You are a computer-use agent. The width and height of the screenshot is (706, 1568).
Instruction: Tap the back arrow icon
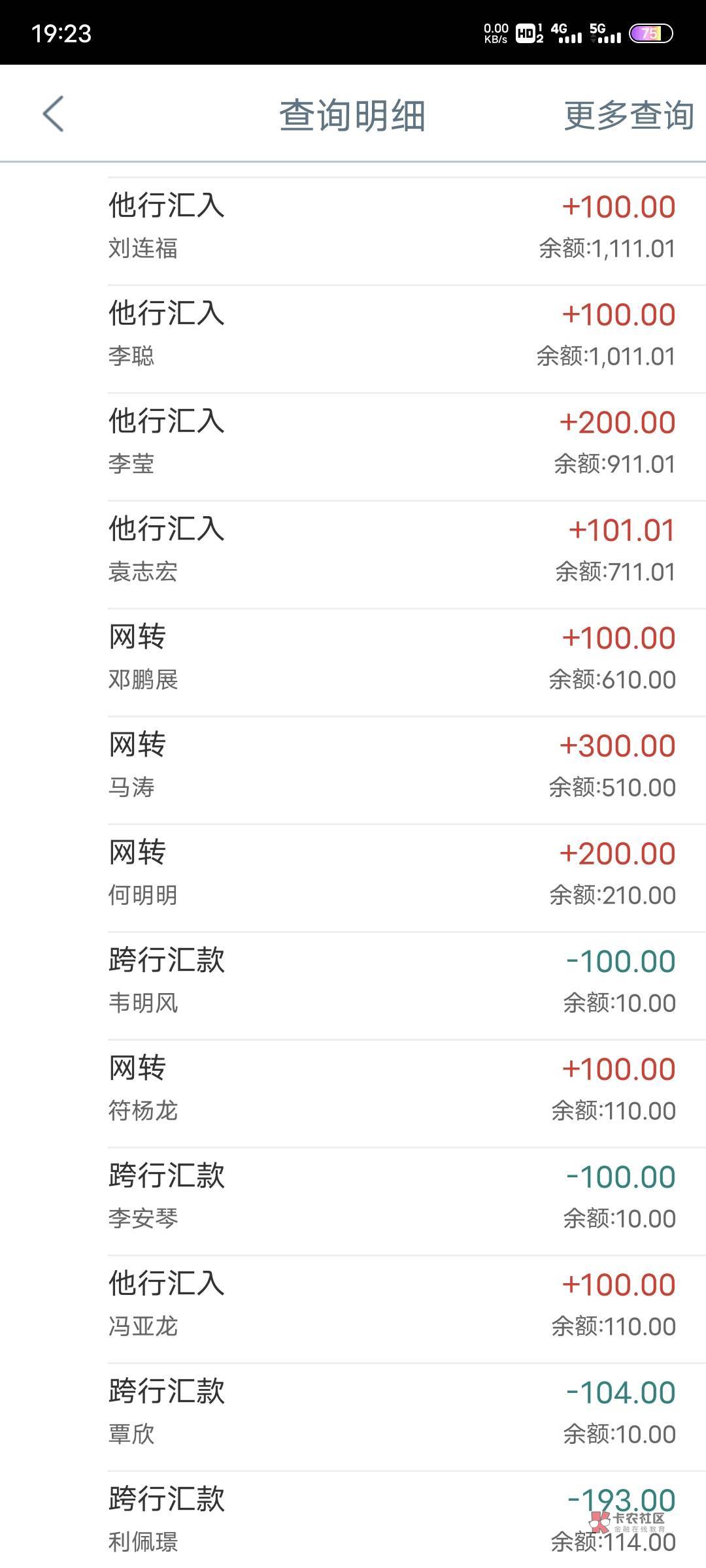[x=54, y=114]
